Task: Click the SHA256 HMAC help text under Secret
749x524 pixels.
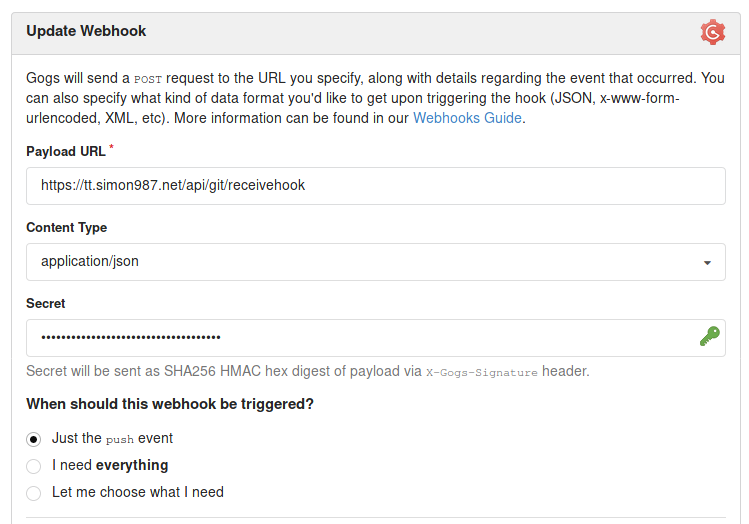Action: (x=308, y=371)
